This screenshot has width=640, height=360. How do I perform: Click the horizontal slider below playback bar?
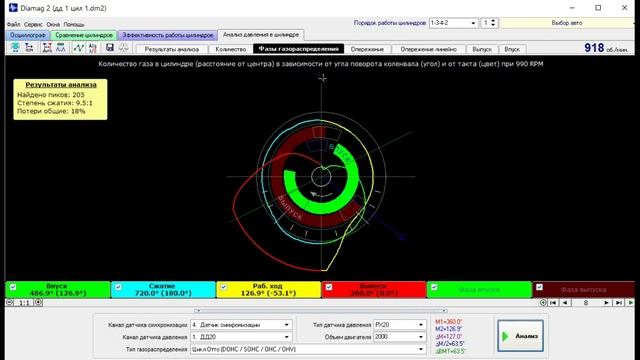pyautogui.click(x=320, y=311)
